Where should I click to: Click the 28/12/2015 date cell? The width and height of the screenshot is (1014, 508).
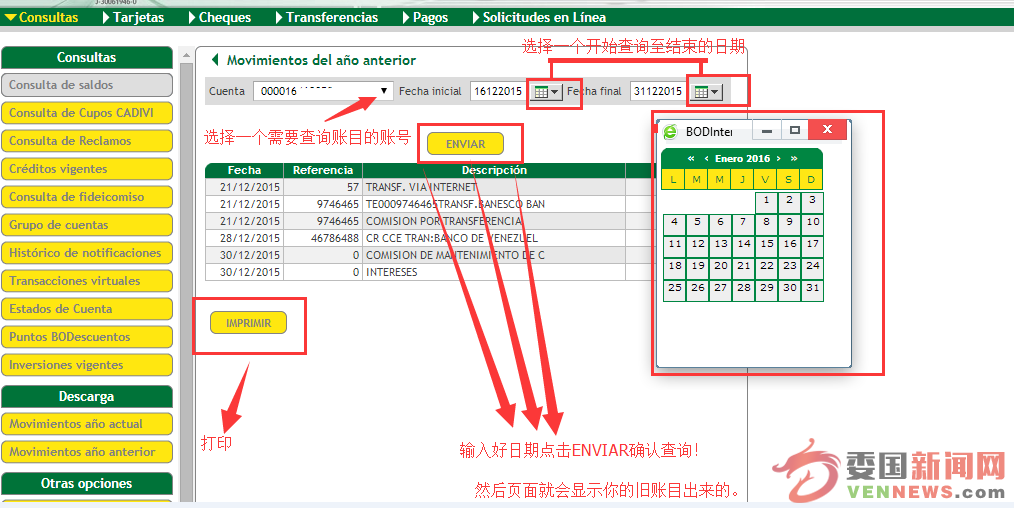pos(244,238)
